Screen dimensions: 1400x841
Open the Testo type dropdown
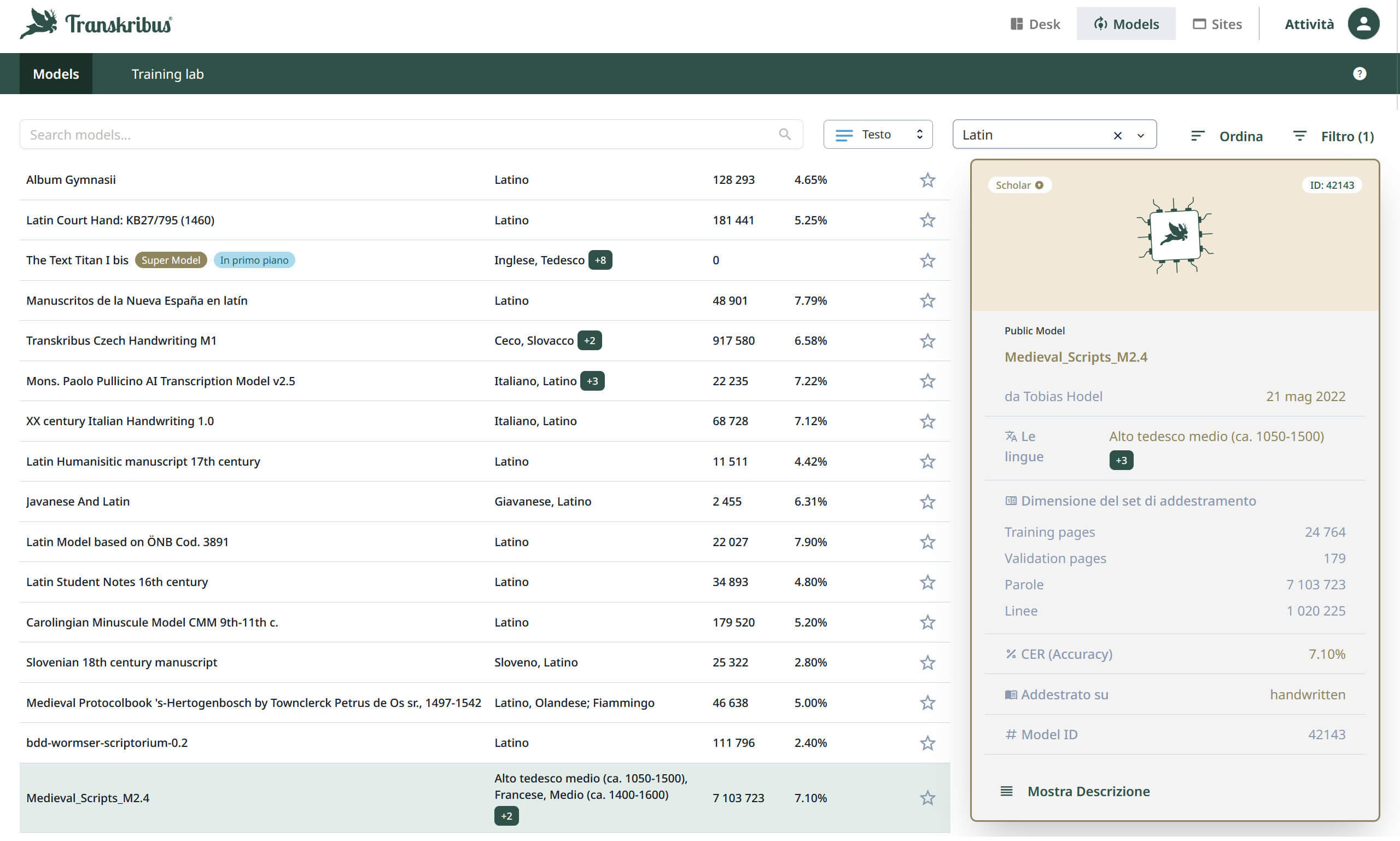[x=877, y=134]
